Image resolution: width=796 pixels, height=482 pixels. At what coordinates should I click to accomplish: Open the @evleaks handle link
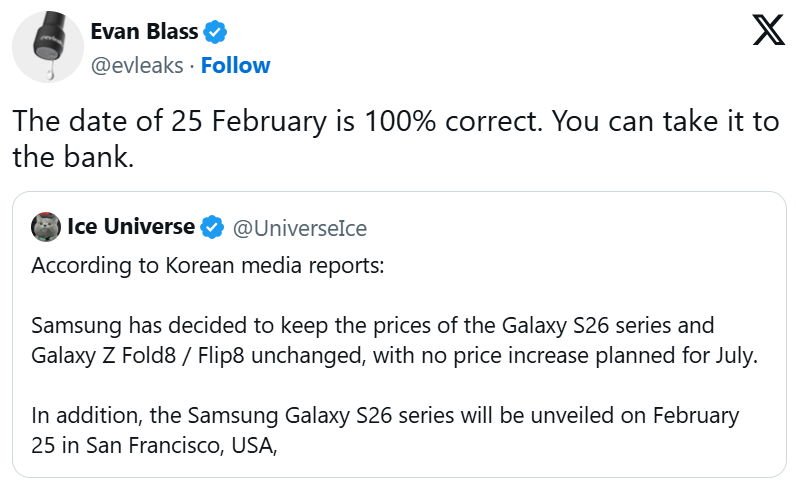point(137,66)
